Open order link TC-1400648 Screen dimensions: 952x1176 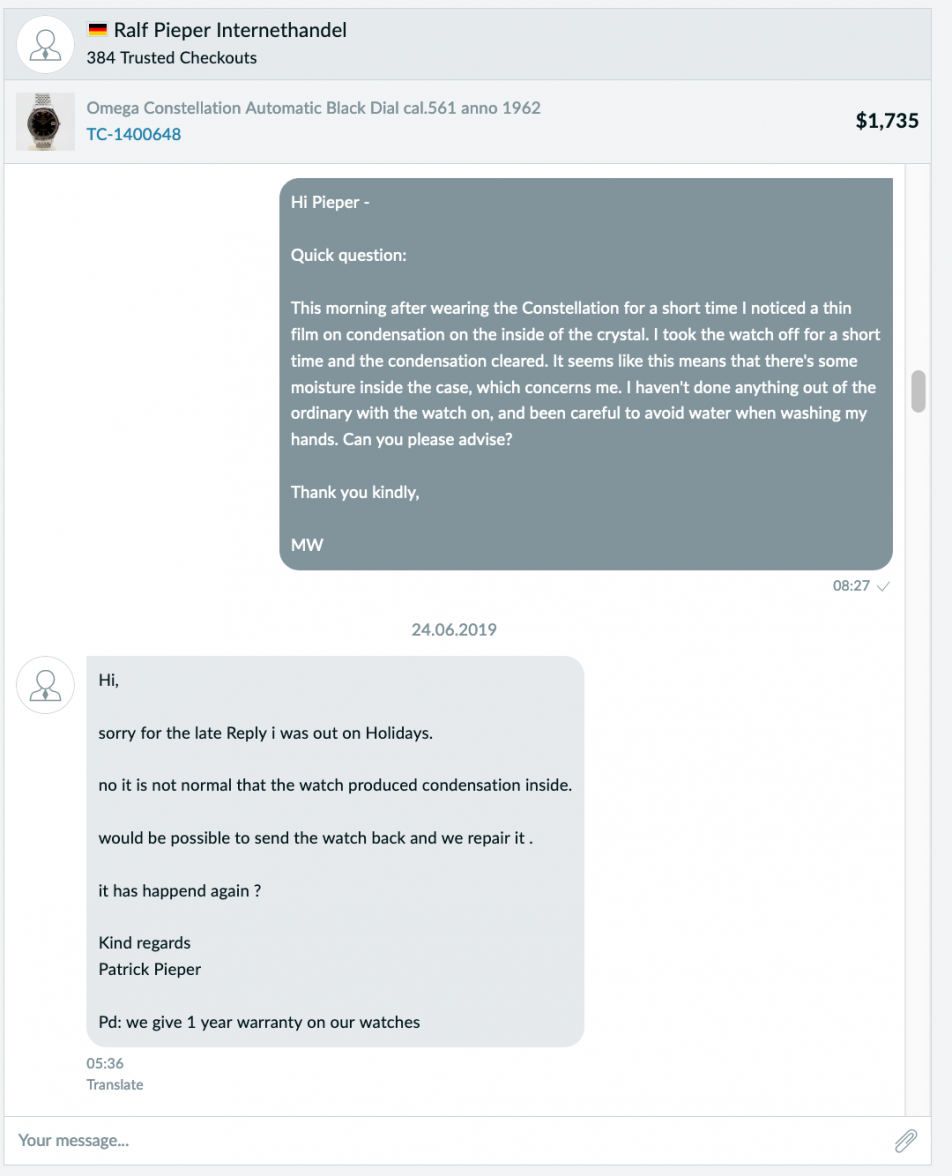134,134
